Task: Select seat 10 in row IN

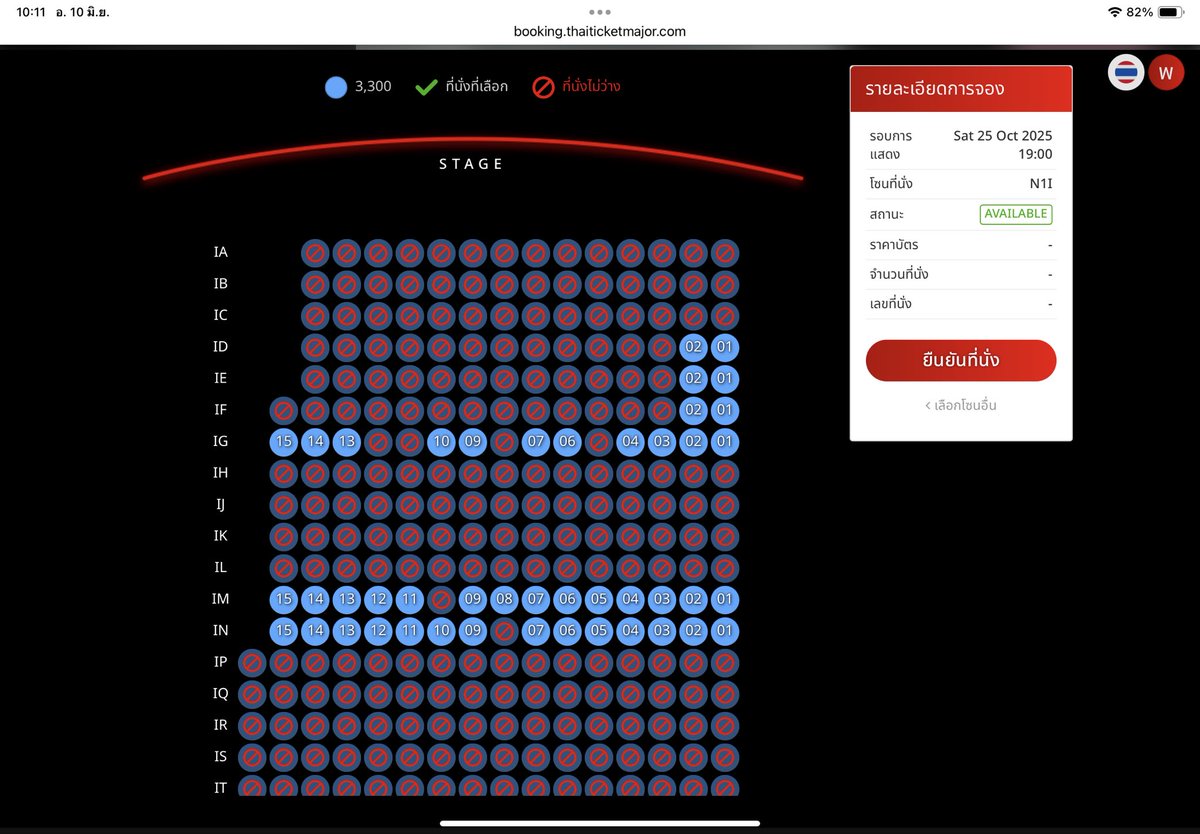Action: 441,631
